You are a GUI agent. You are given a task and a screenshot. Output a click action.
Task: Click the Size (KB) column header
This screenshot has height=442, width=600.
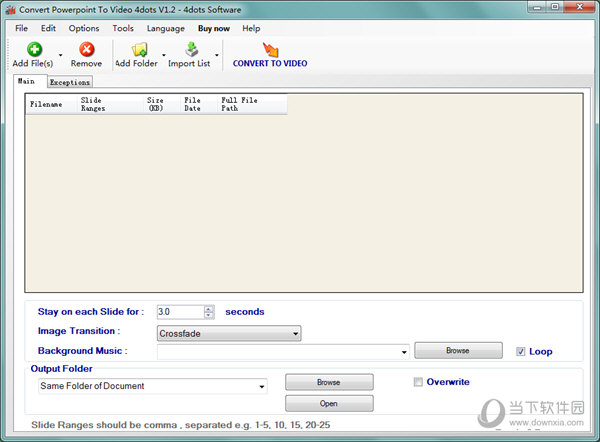point(161,104)
